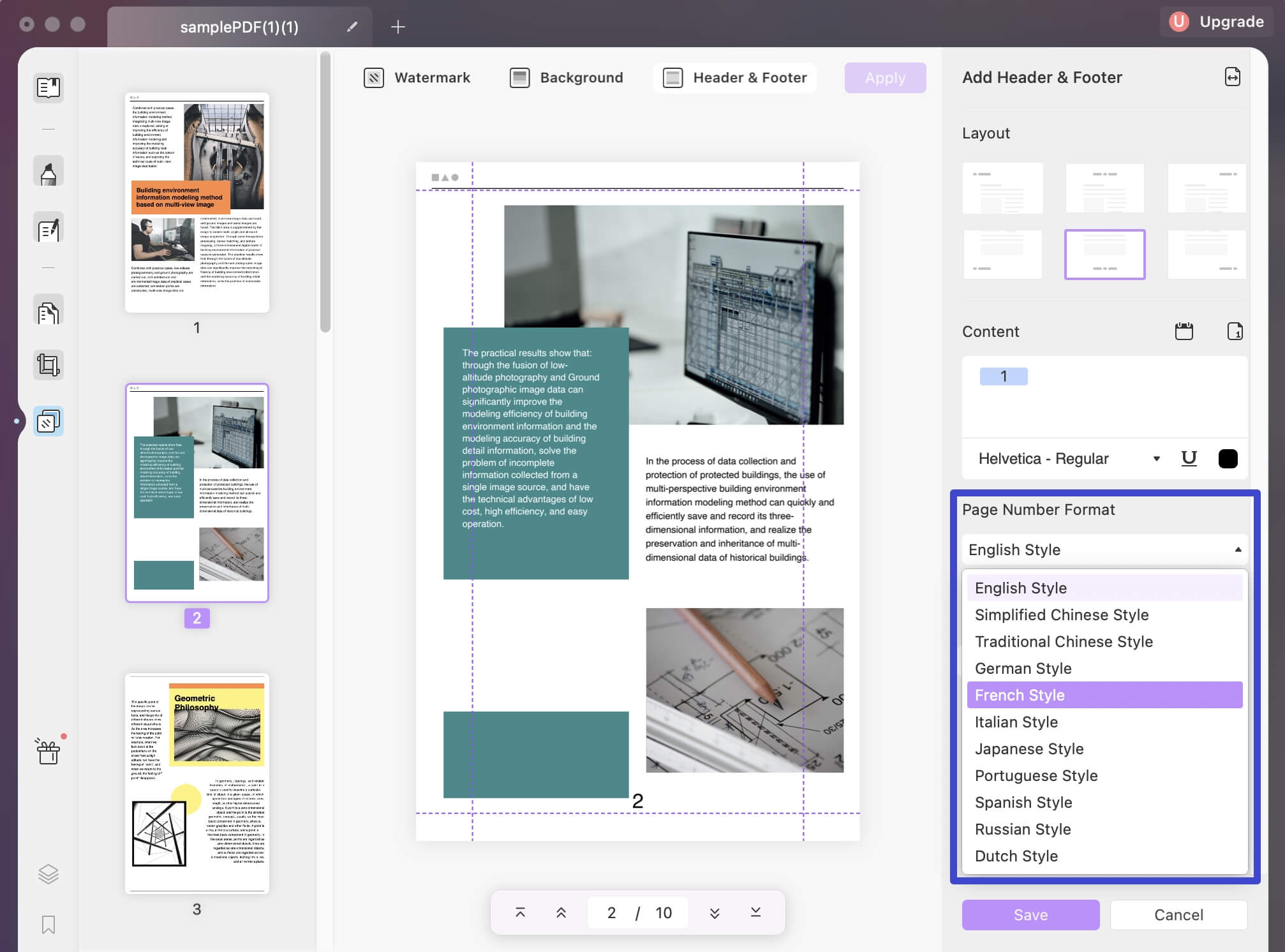Image resolution: width=1285 pixels, height=952 pixels.
Task: Insert page number icon in Content
Action: (1235, 331)
